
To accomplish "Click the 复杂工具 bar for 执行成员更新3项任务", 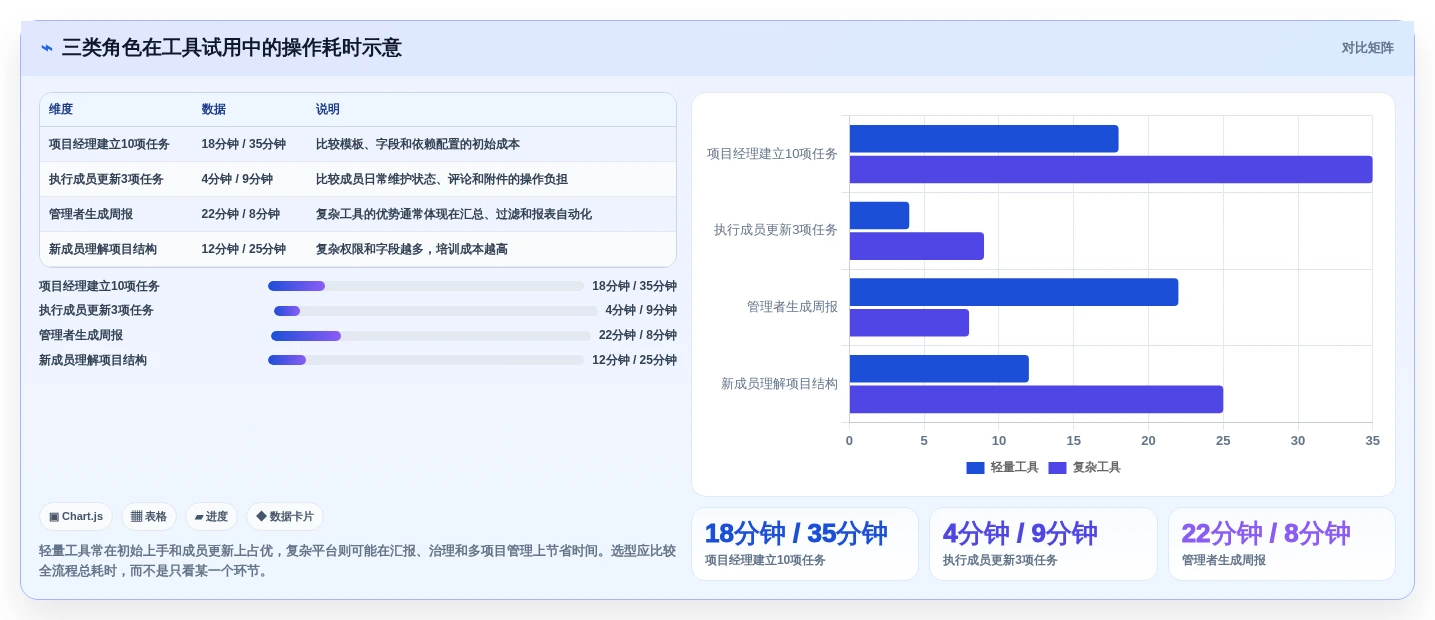I will click(917, 246).
